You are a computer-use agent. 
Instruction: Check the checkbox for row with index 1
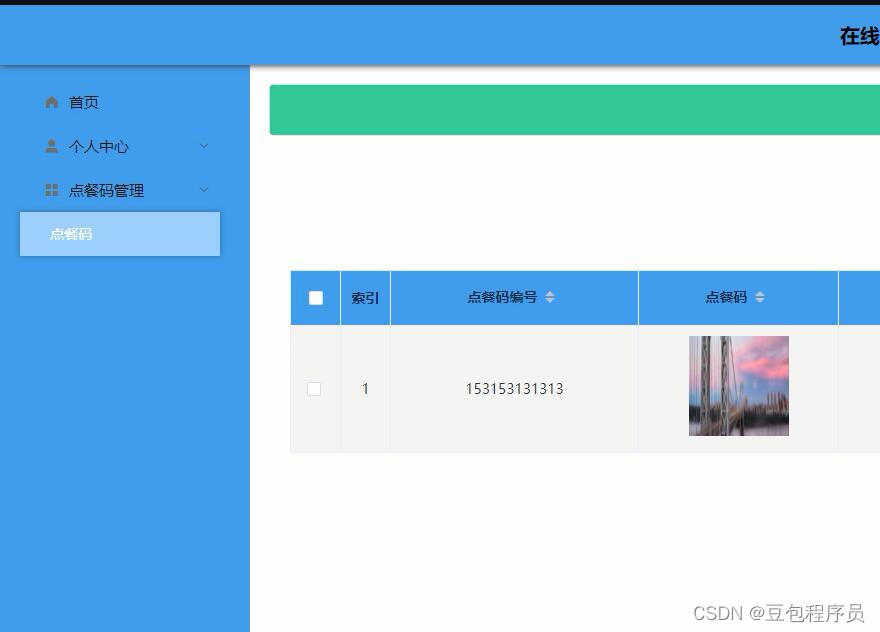314,389
